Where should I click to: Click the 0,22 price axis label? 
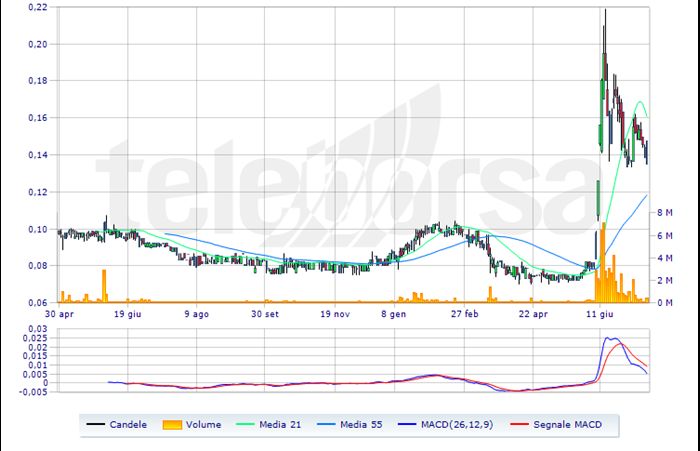[38, 7]
